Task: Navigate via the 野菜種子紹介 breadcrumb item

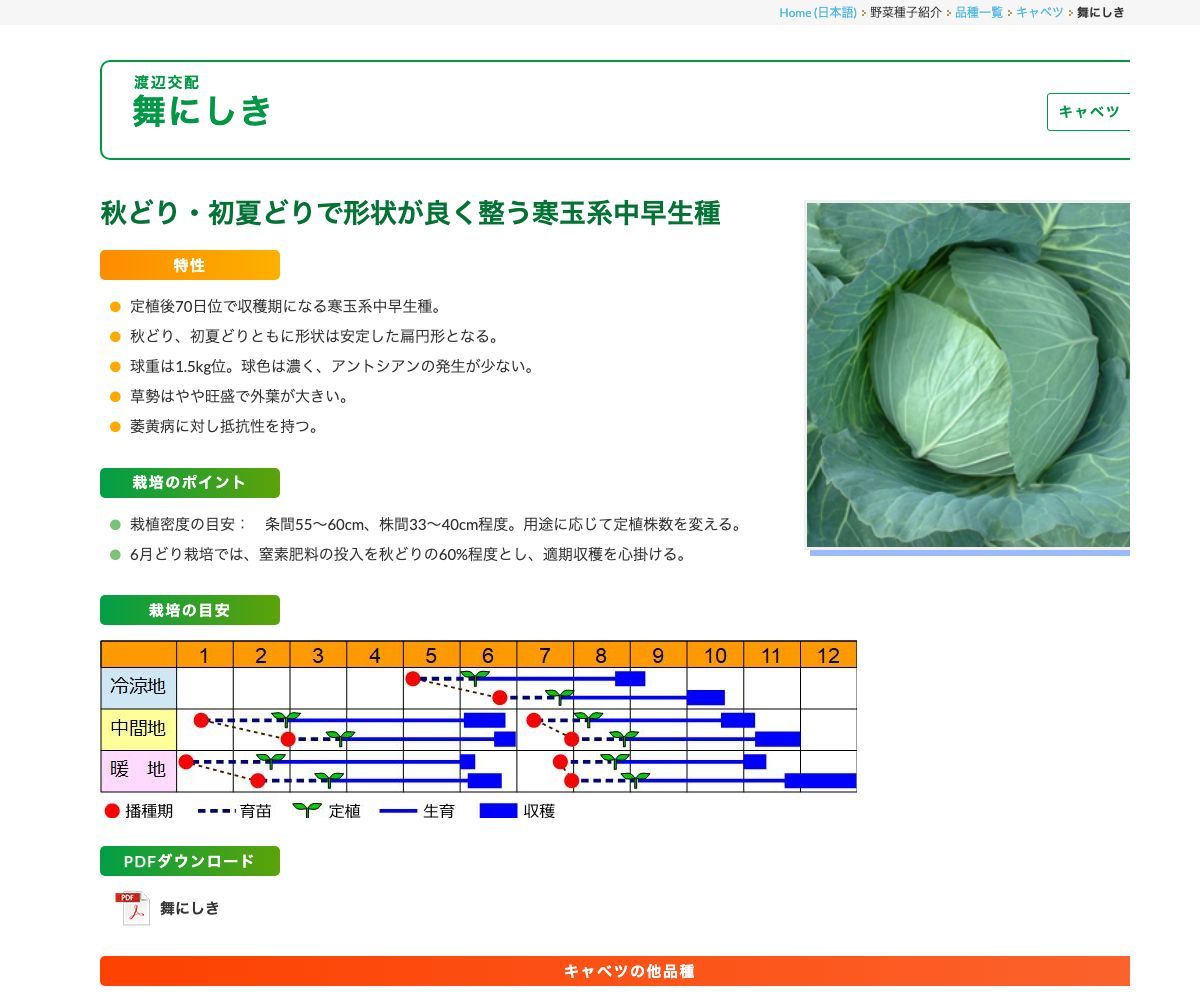Action: click(x=905, y=13)
